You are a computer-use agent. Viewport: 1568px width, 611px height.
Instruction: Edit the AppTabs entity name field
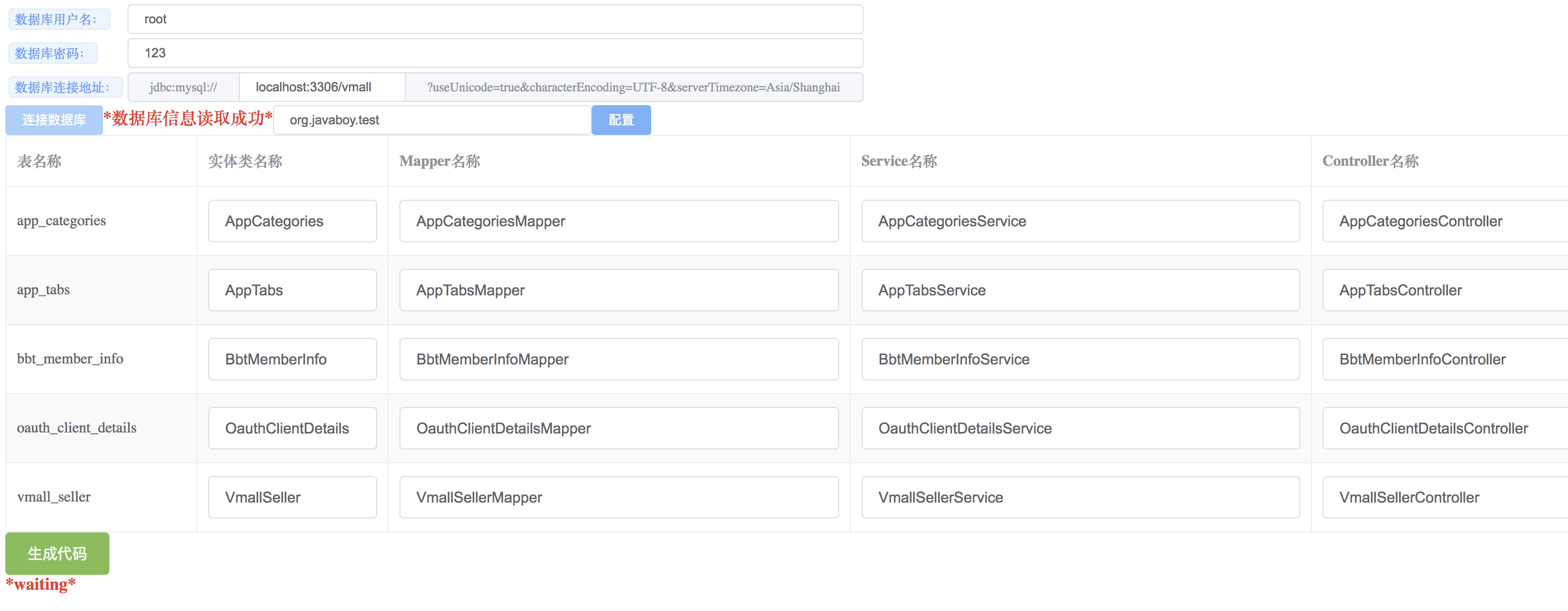point(292,290)
